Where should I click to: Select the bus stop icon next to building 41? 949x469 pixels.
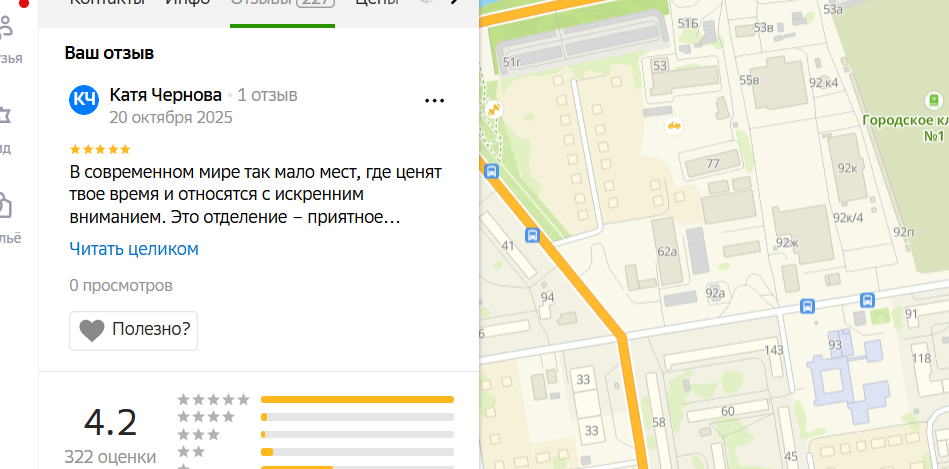532,235
